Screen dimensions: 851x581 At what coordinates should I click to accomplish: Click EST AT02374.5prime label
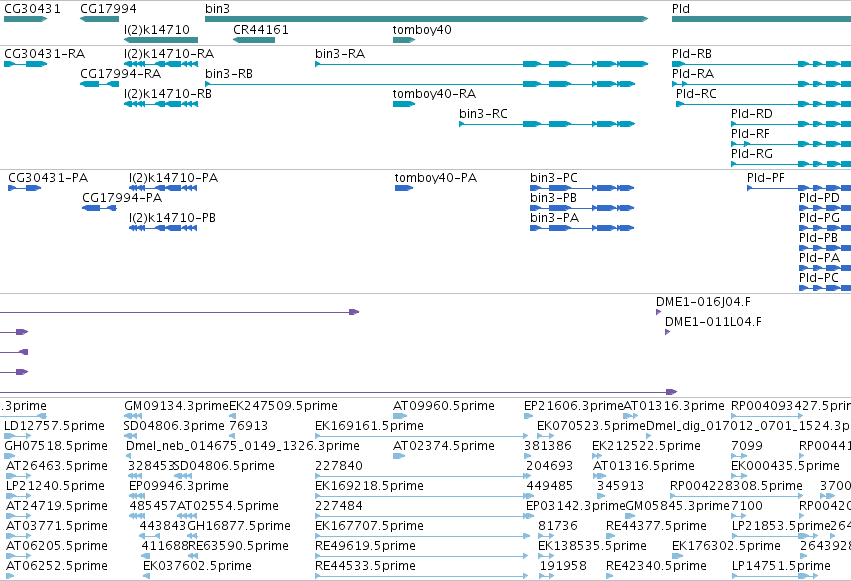pyautogui.click(x=443, y=446)
